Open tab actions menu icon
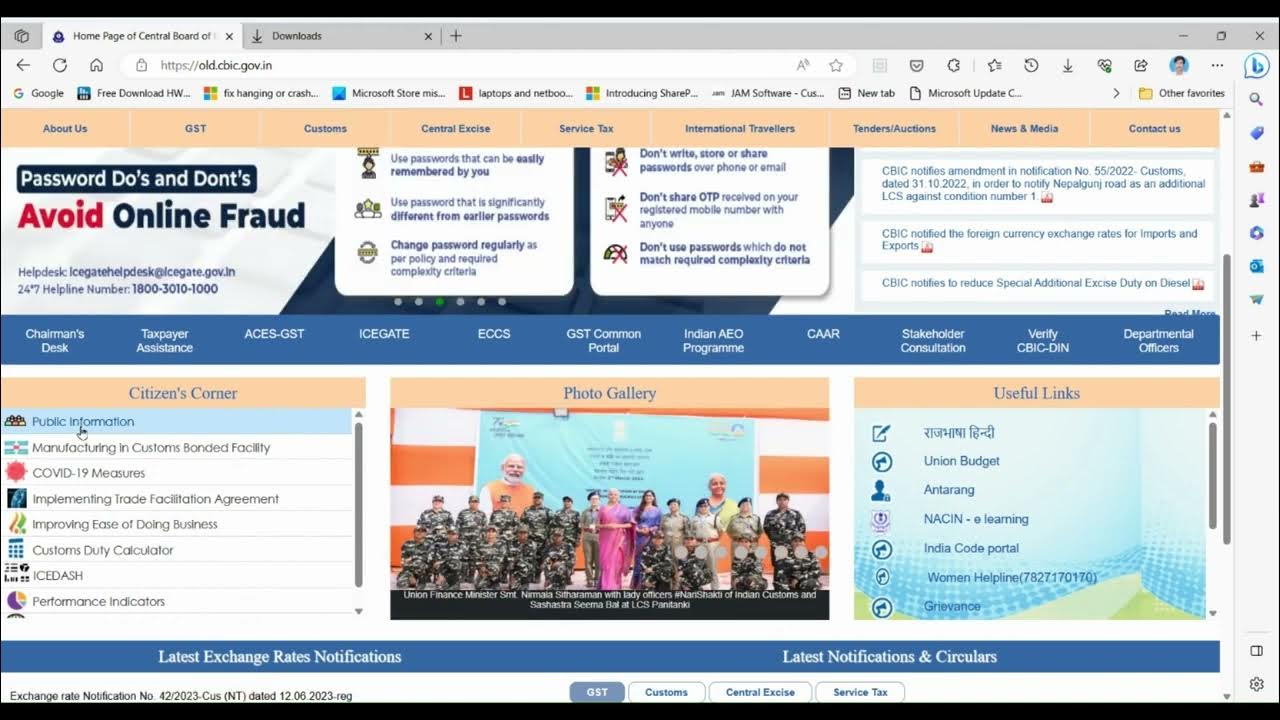1280x720 pixels. click(21, 36)
